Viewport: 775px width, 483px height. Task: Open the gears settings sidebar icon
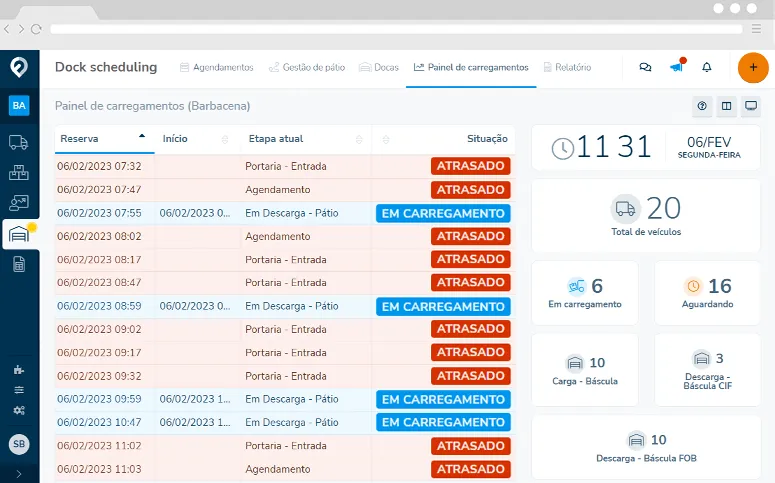(x=19, y=410)
